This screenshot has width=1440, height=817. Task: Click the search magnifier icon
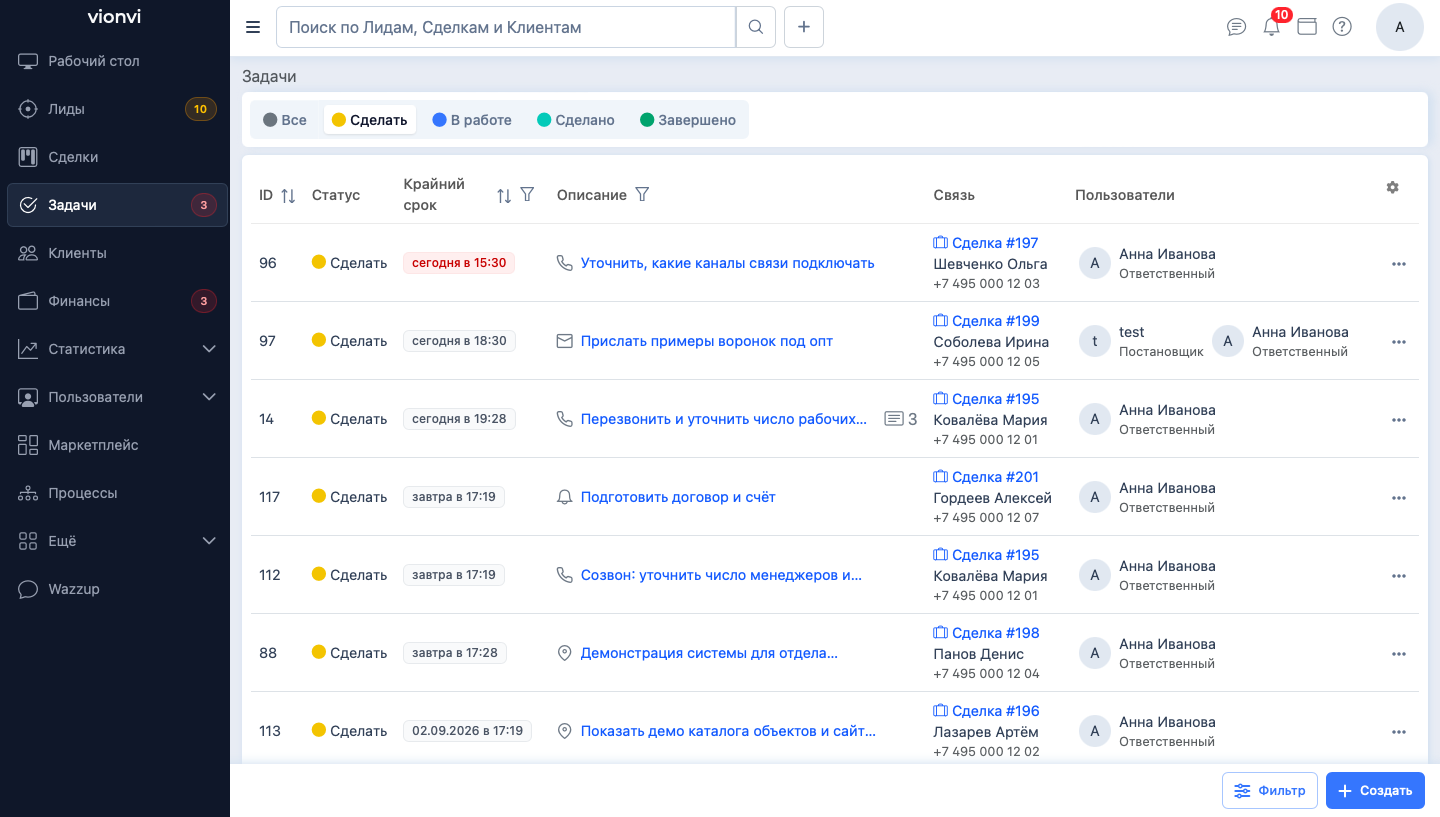coord(756,27)
